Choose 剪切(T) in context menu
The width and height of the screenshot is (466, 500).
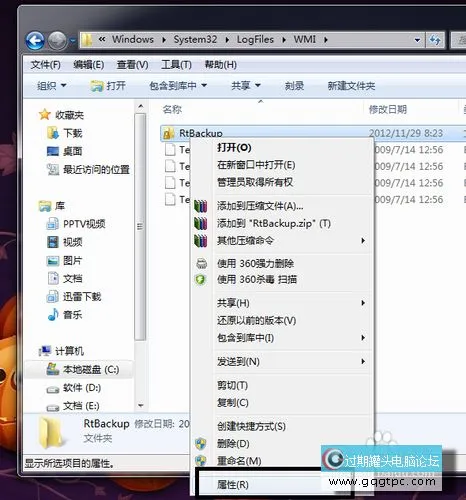pos(232,385)
